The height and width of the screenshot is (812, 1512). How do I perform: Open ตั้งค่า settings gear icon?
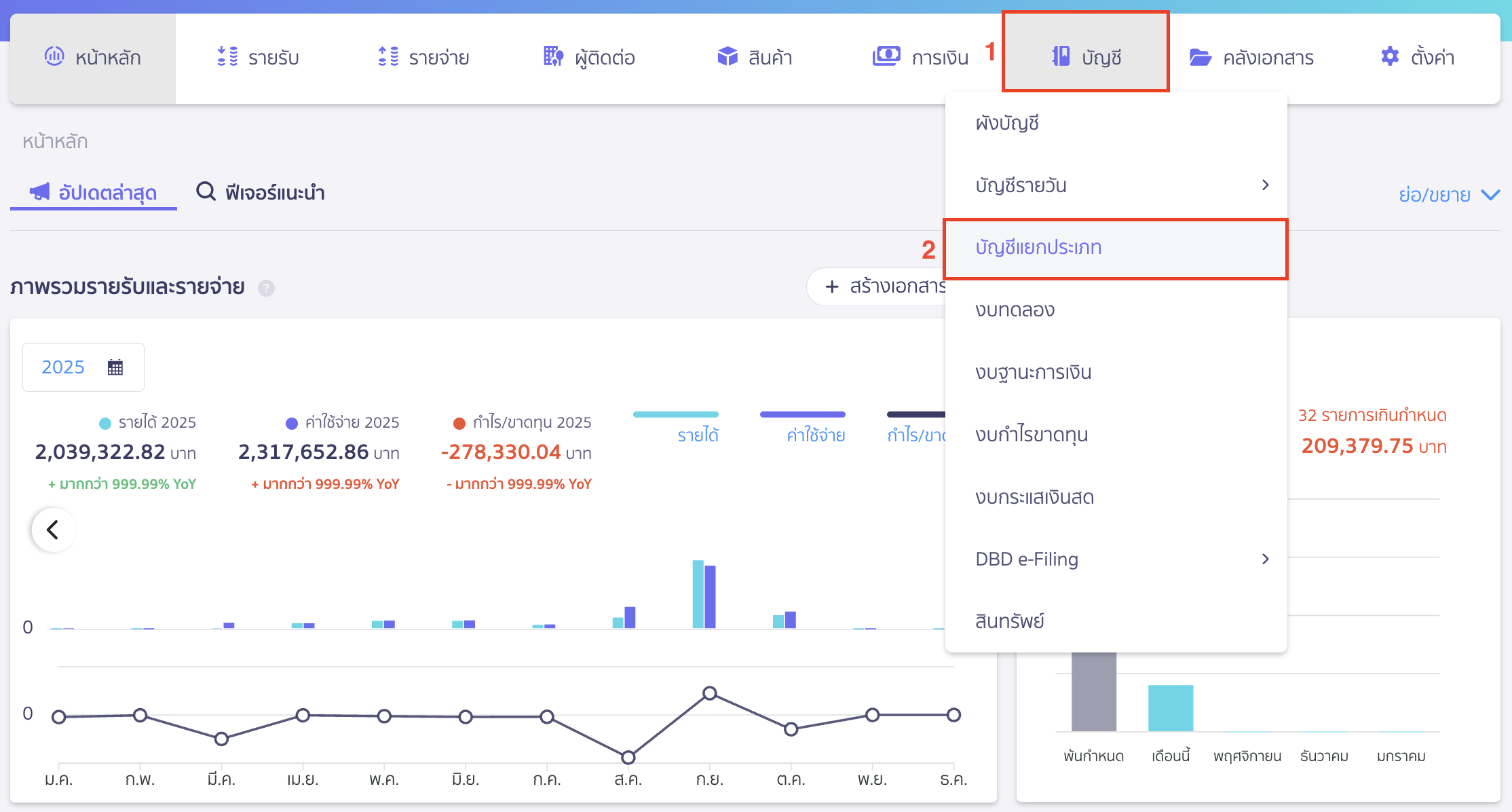click(1390, 56)
